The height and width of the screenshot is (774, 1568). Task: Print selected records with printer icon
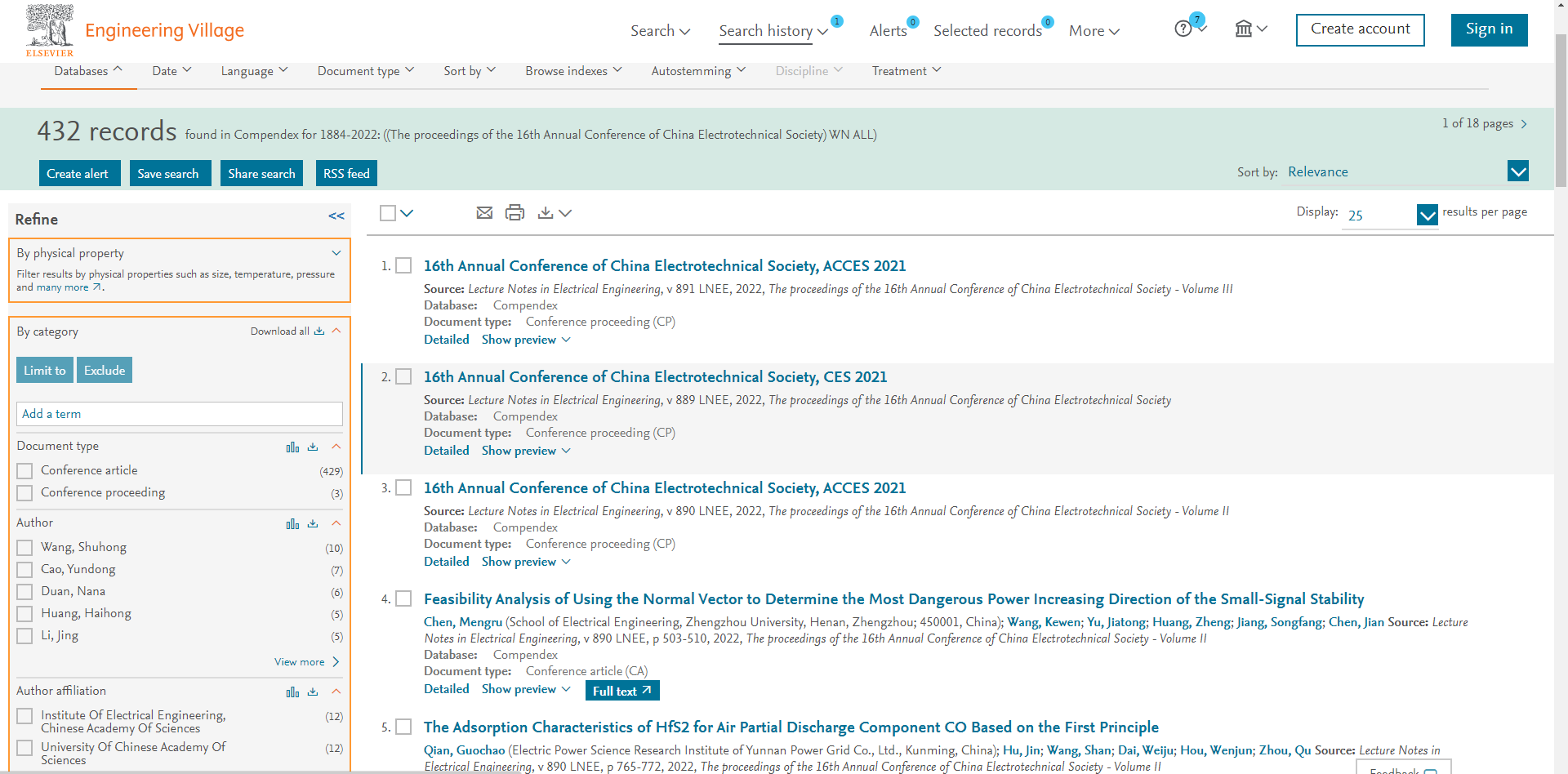click(514, 213)
